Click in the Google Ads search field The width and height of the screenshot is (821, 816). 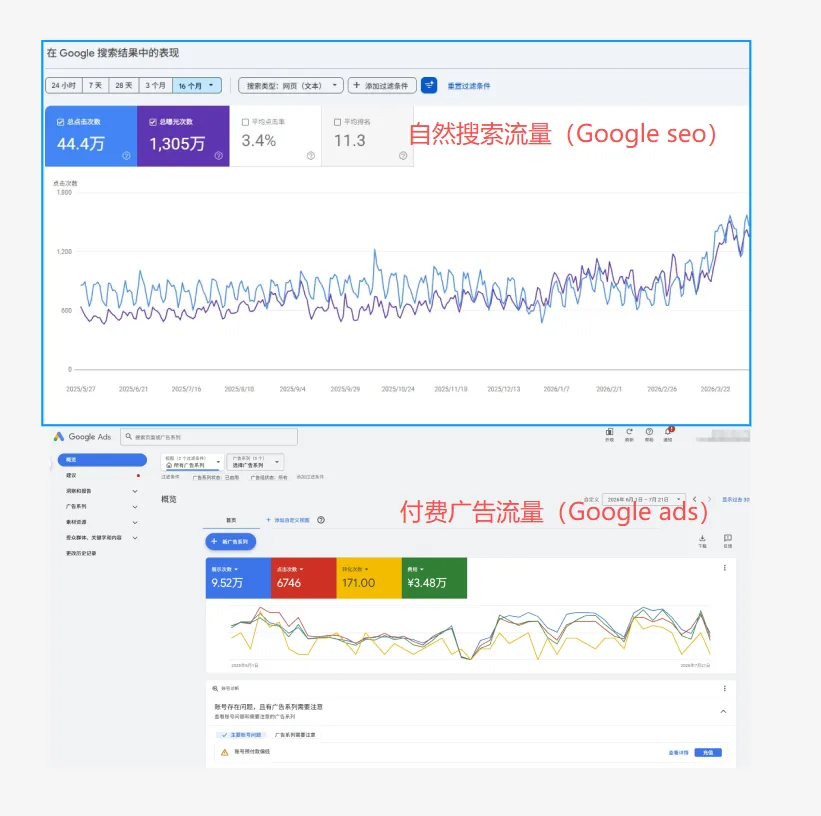coord(209,437)
